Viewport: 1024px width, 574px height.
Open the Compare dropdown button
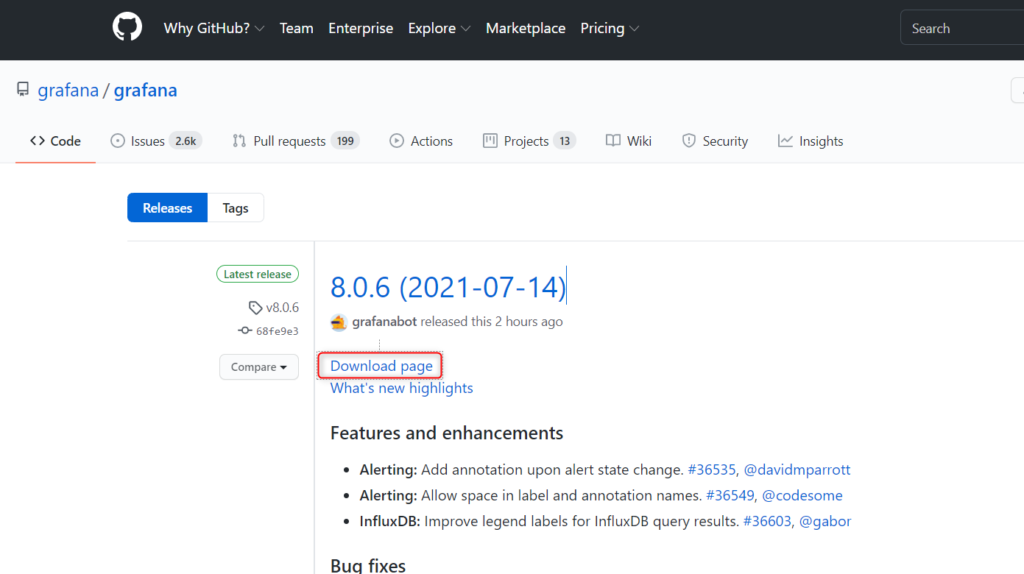point(259,367)
